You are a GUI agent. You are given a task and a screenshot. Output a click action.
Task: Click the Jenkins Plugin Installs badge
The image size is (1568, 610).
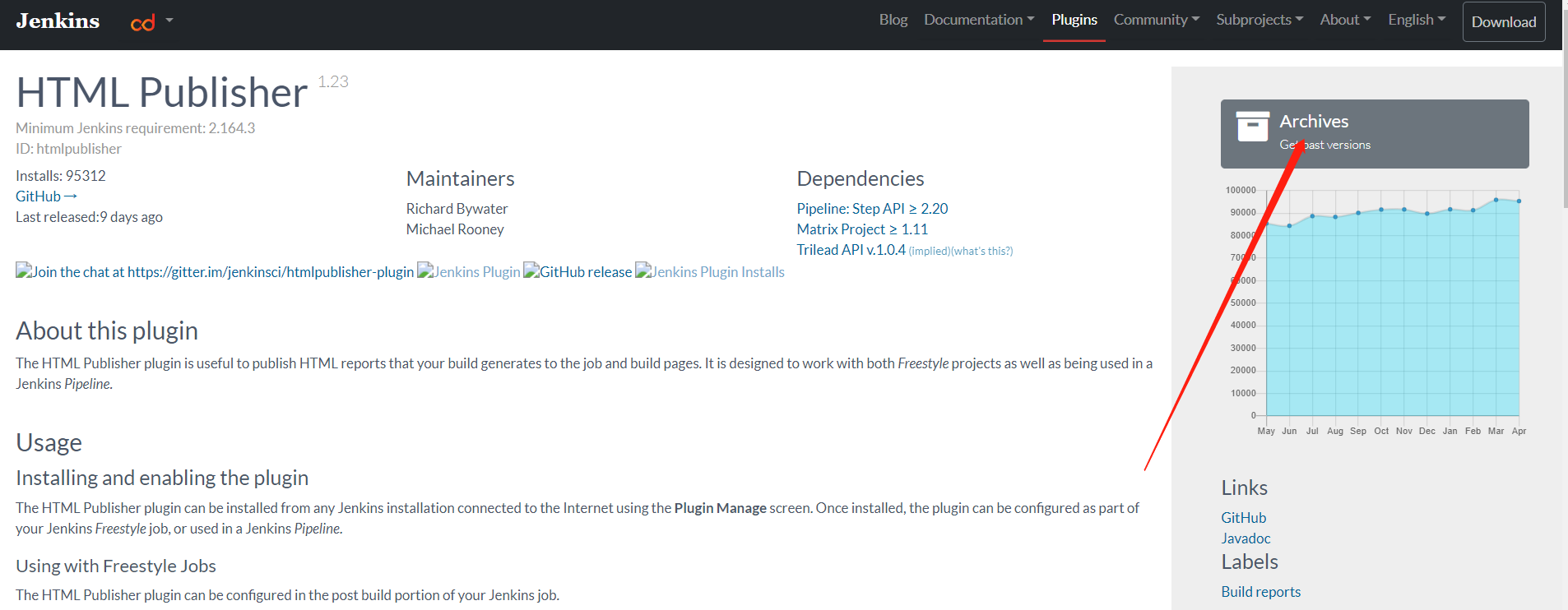click(x=710, y=272)
